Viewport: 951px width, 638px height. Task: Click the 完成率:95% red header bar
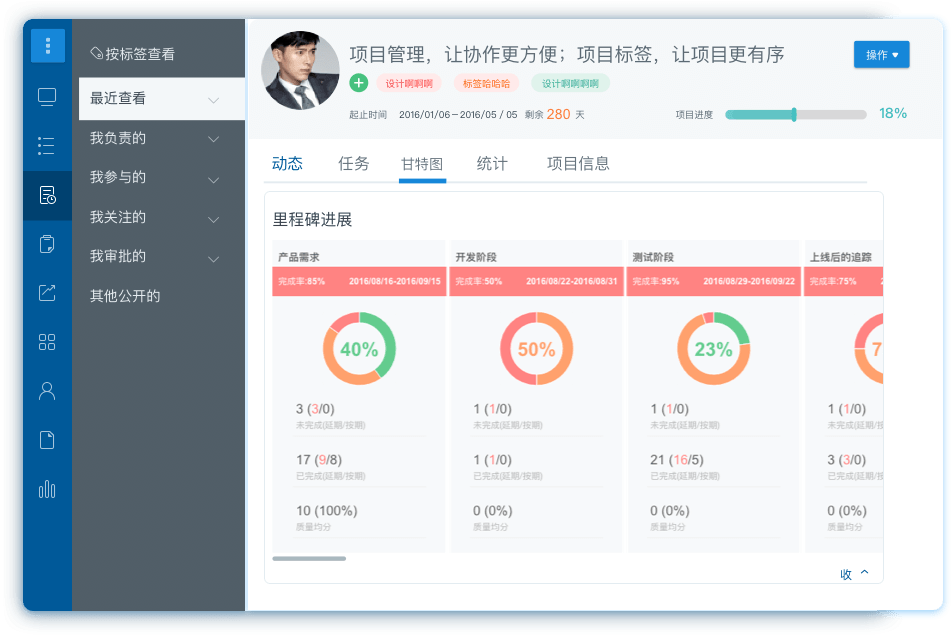pos(713,281)
